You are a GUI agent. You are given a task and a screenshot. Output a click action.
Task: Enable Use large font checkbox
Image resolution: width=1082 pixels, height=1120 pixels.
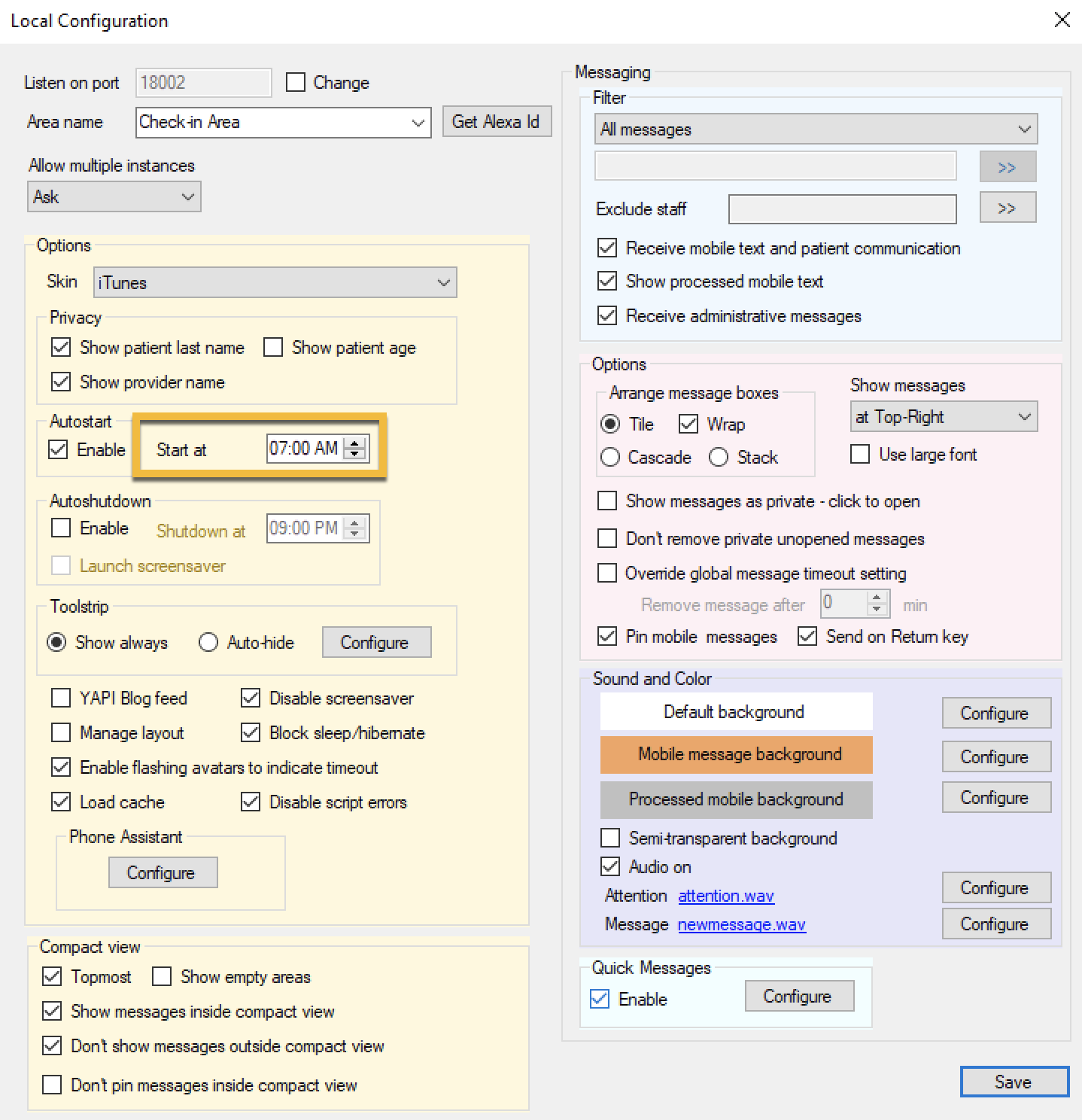pos(860,454)
